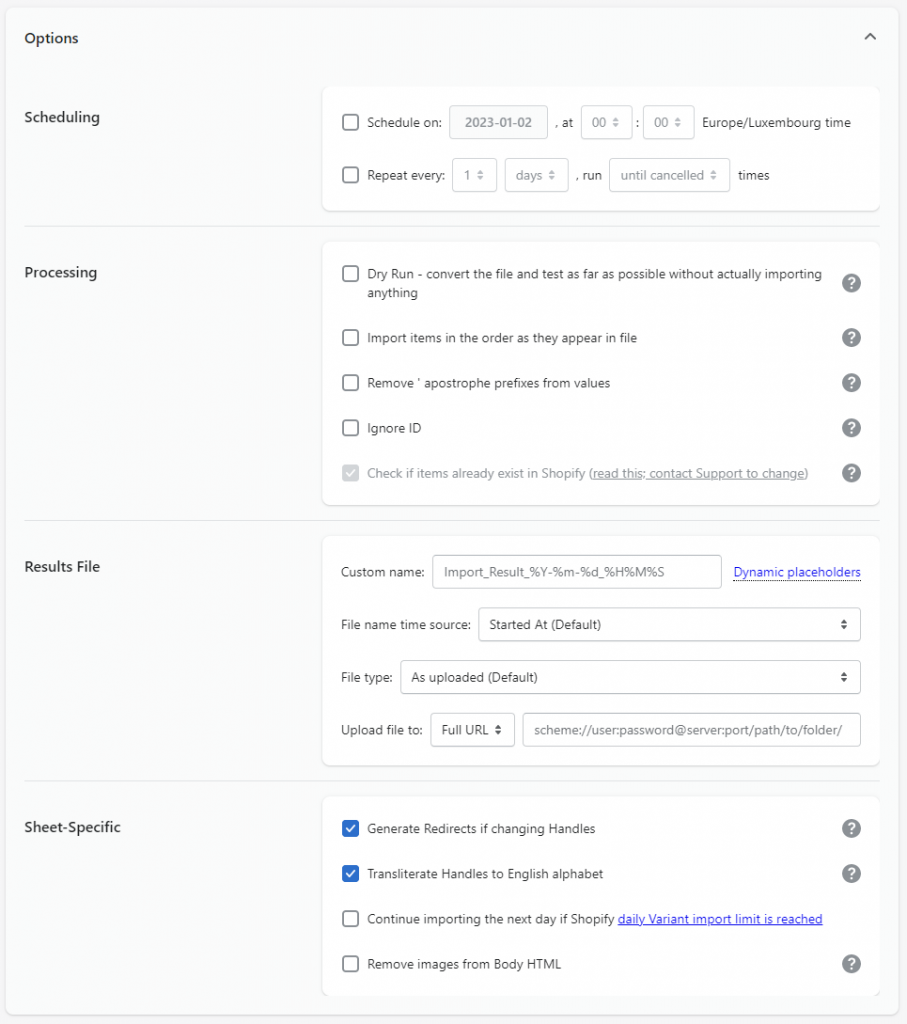Image resolution: width=907 pixels, height=1024 pixels.
Task: Open the until cancelled run limit selector
Action: point(669,175)
